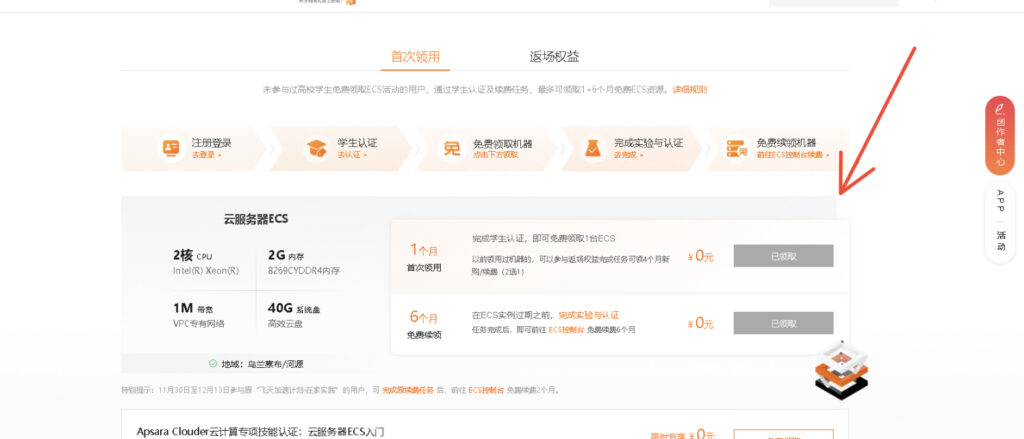Follow the 去认证 link
The image size is (1024, 439).
352,155
